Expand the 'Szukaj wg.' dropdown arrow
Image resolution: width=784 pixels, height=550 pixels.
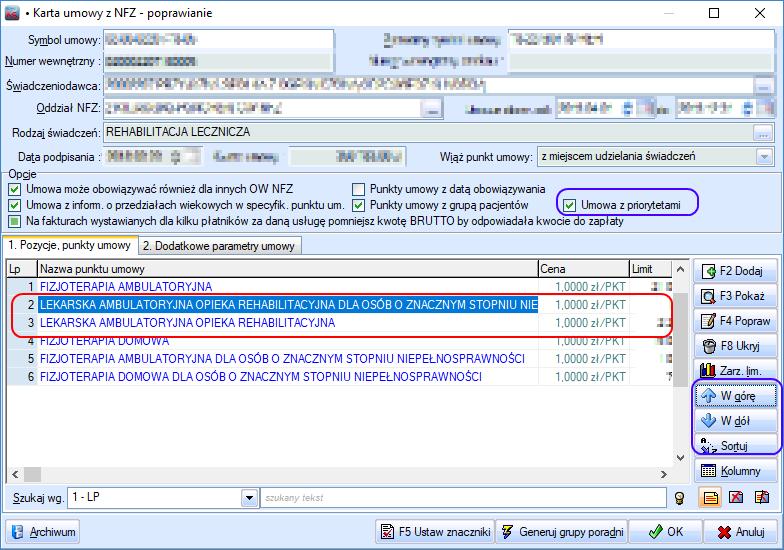[248, 498]
